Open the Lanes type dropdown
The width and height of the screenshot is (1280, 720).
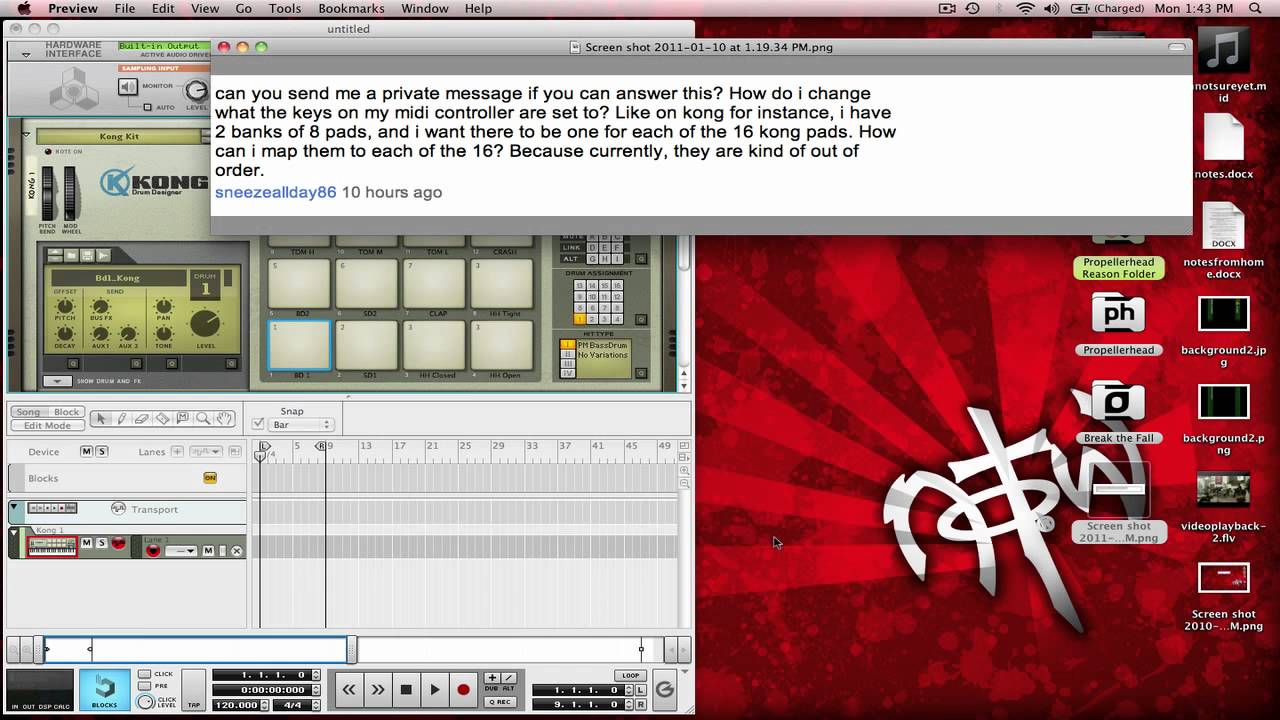205,452
